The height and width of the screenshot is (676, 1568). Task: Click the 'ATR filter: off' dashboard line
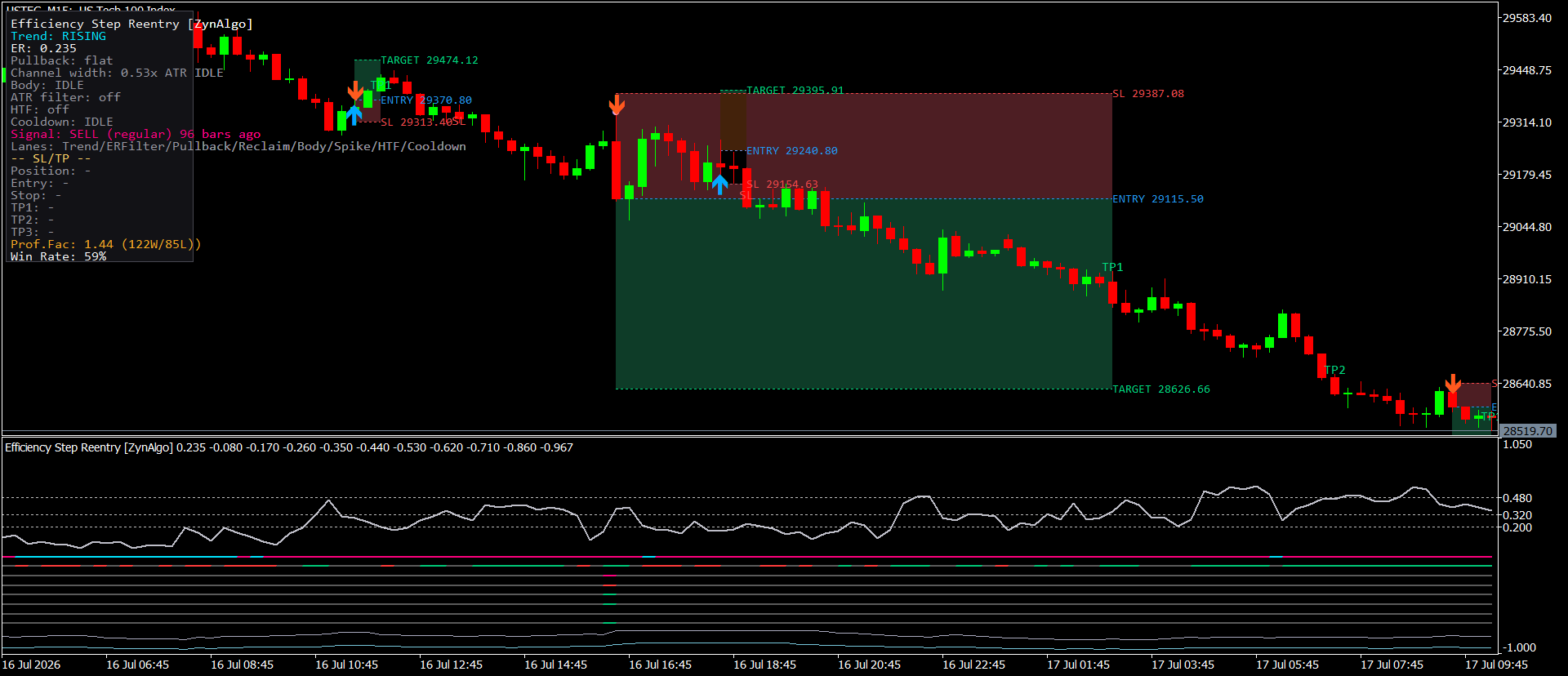[x=65, y=98]
